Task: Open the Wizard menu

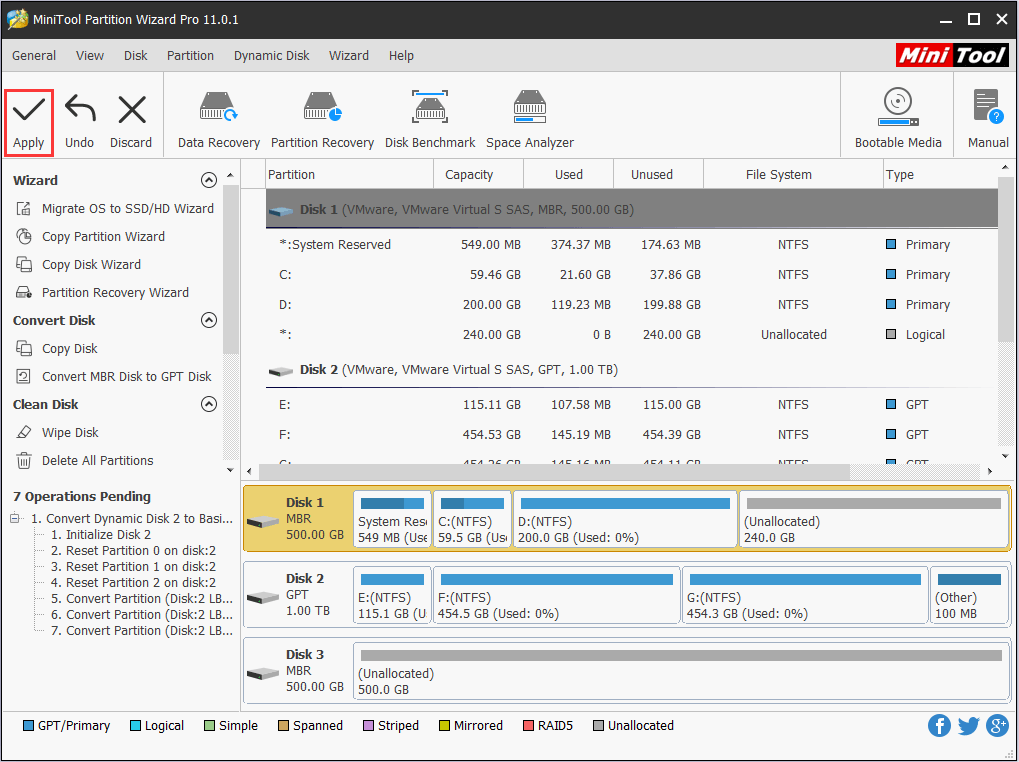Action: 348,56
